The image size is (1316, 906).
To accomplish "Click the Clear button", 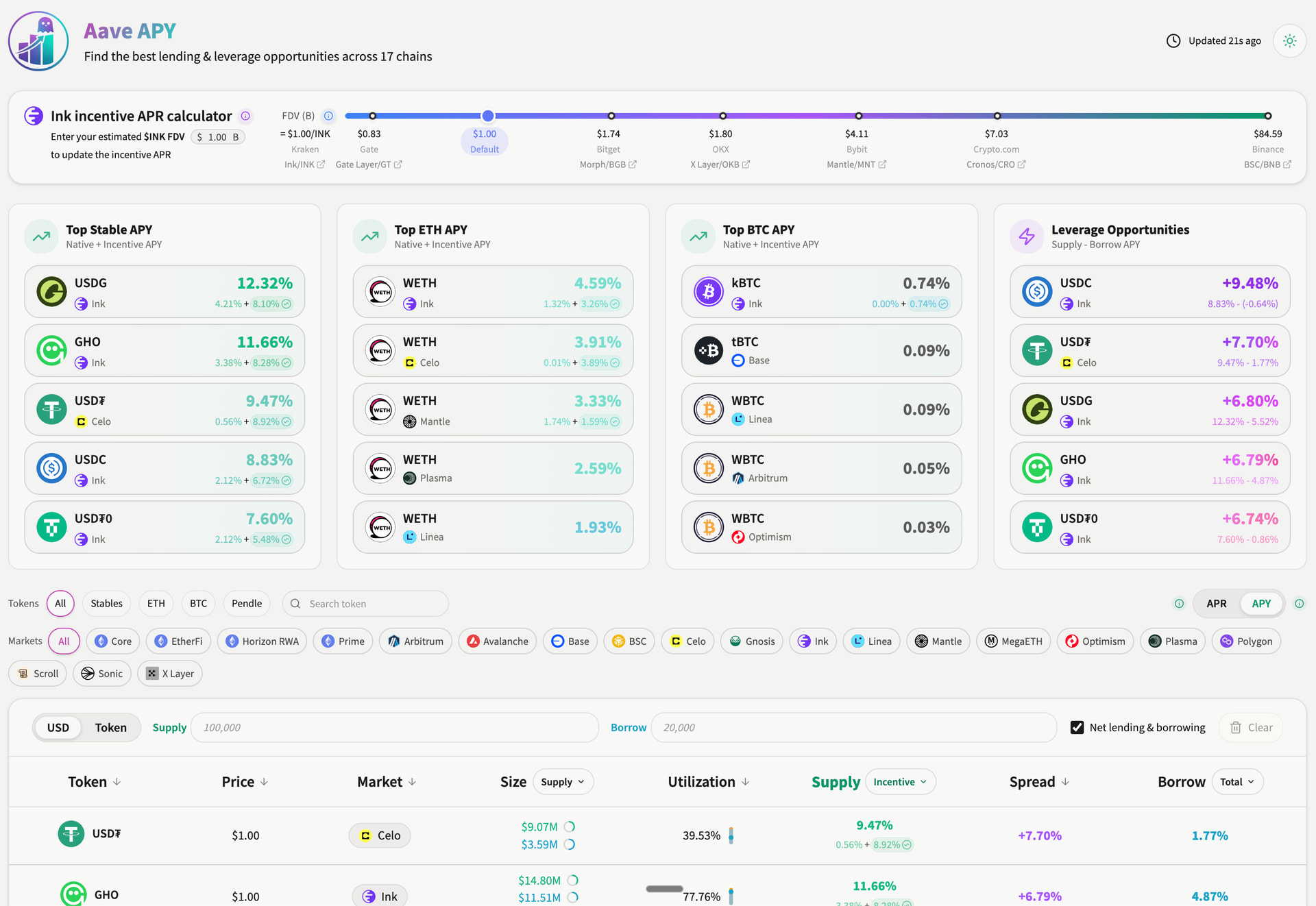I will point(1251,728).
